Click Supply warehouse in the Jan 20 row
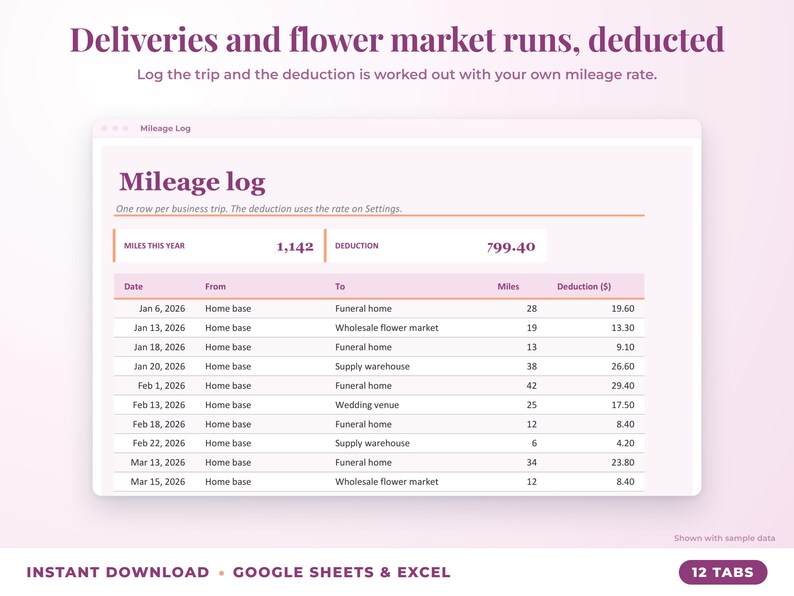Image resolution: width=794 pixels, height=596 pixels. tap(372, 366)
